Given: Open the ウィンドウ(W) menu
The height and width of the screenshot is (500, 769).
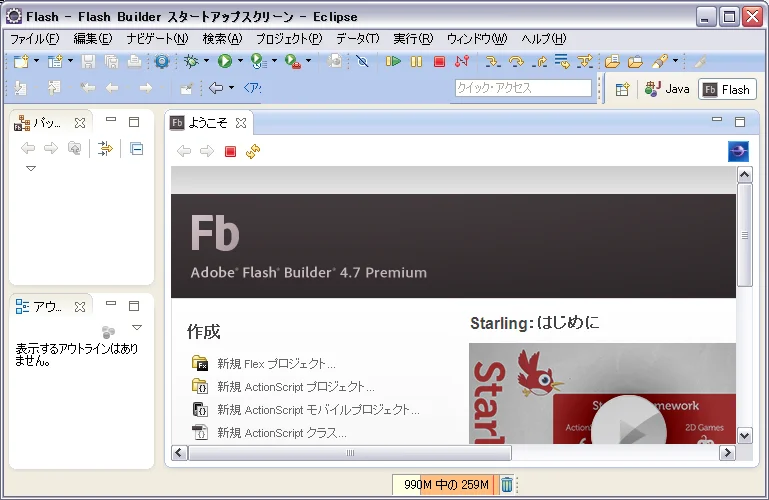Looking at the screenshot, I should pyautogui.click(x=477, y=39).
